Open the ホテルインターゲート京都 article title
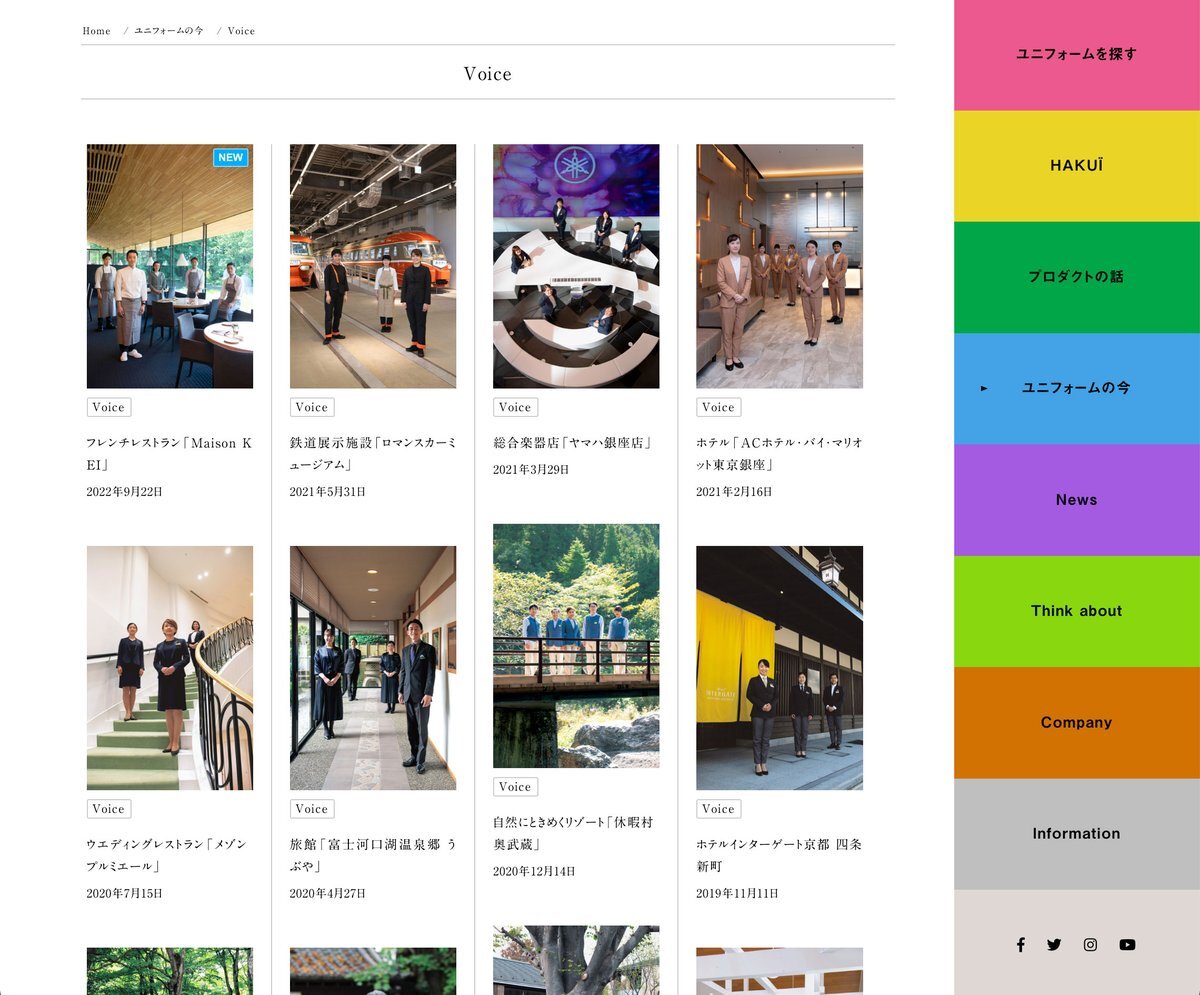The image size is (1200, 995). pos(778,854)
